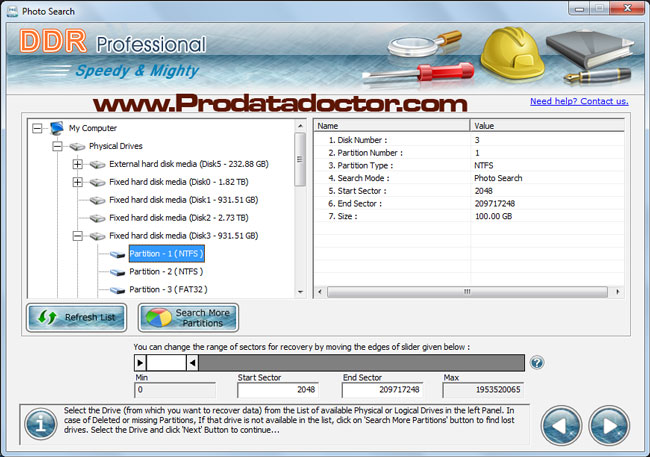Select Fixed hard disk media Disk3
The width and height of the screenshot is (650, 457).
(184, 236)
